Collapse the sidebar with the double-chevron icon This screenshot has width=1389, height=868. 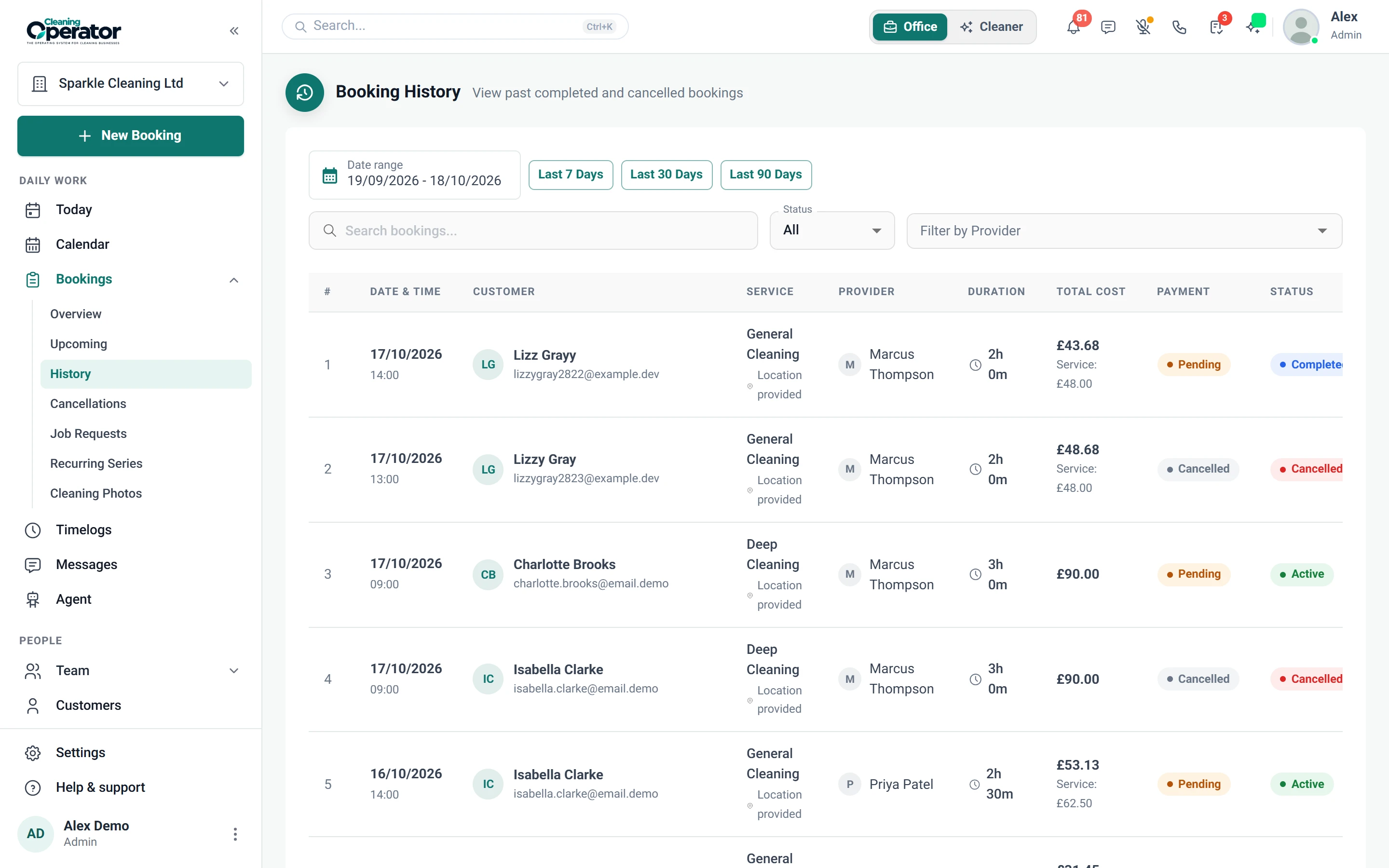[233, 31]
